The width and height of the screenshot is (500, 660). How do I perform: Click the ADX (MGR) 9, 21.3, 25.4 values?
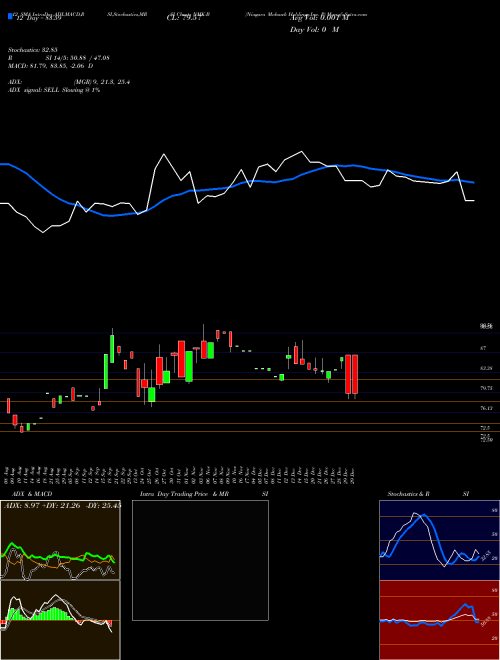pos(101,82)
